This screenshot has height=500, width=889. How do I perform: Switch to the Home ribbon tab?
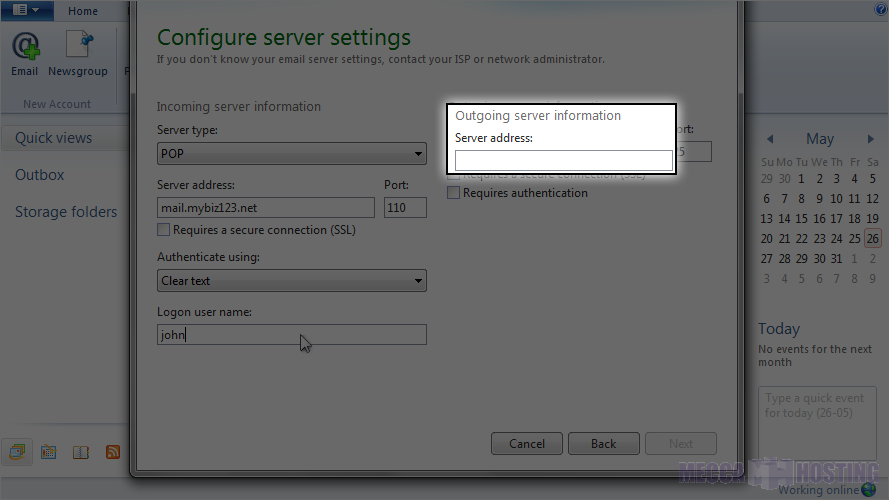[x=83, y=11]
